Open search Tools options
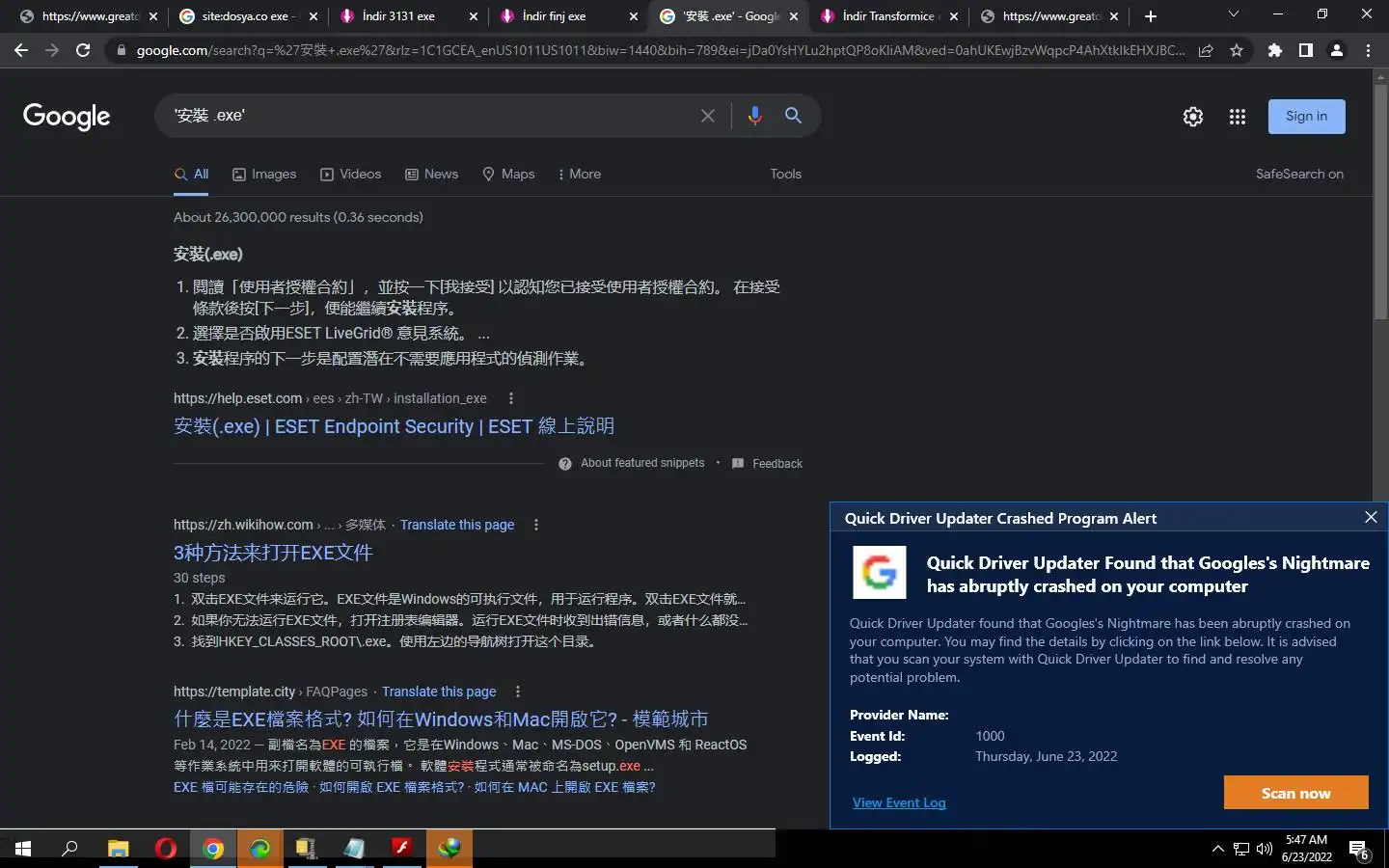Image resolution: width=1389 pixels, height=868 pixels. coord(786,175)
